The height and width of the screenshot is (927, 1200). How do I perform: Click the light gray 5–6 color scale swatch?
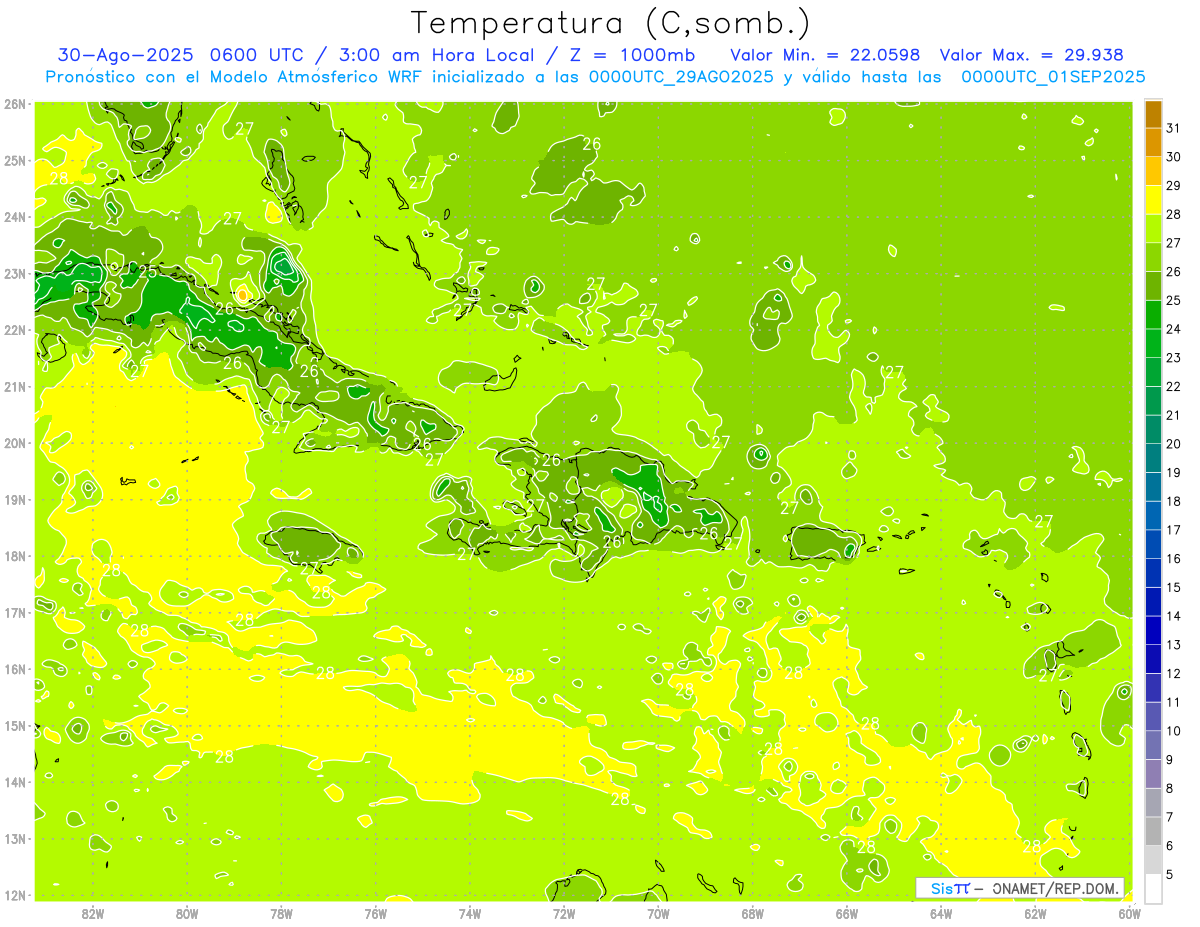coord(1153,860)
